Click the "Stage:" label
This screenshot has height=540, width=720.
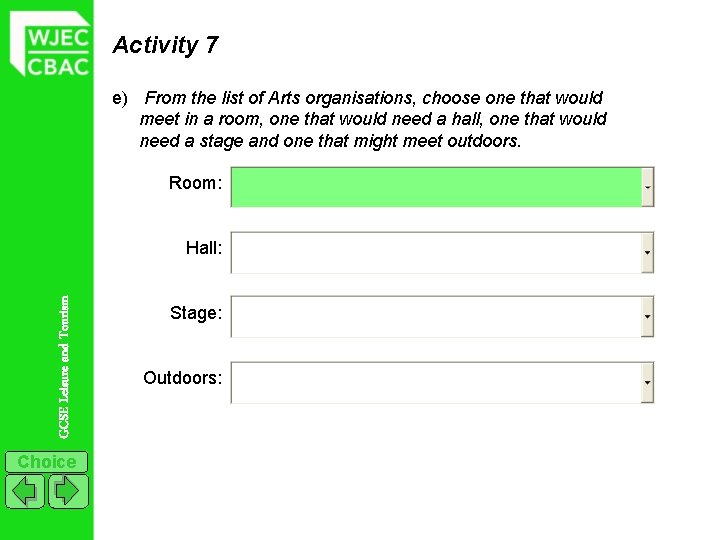[x=196, y=313]
